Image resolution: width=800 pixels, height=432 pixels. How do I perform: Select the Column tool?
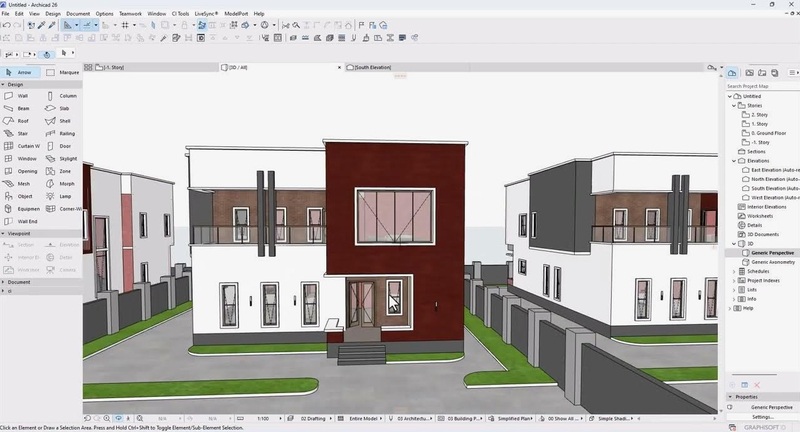(x=62, y=96)
